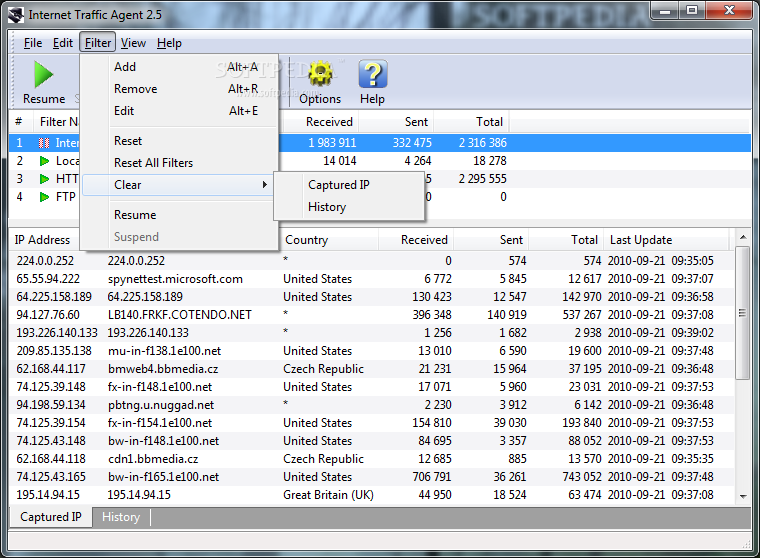Select the cdn1.bbmedia.cz row

click(x=372, y=459)
